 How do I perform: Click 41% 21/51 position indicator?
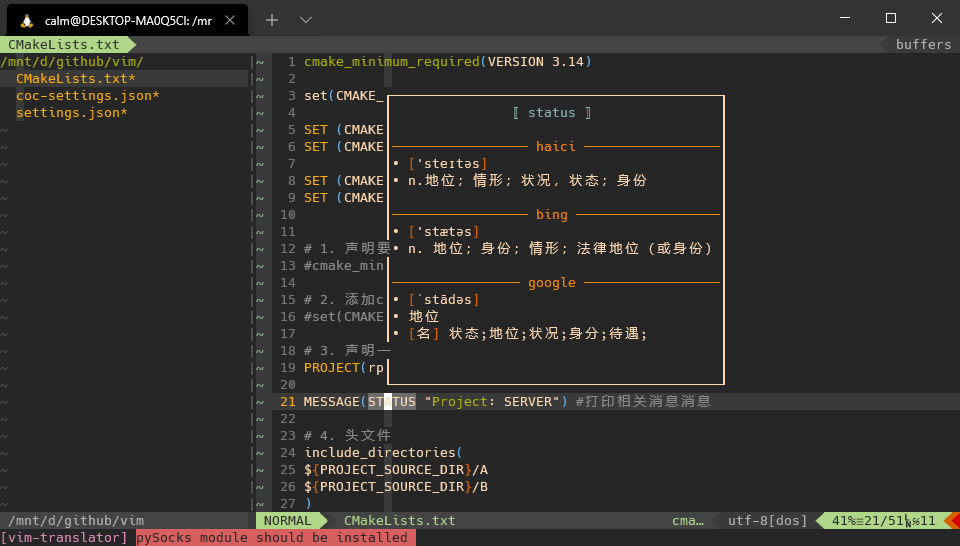click(883, 521)
